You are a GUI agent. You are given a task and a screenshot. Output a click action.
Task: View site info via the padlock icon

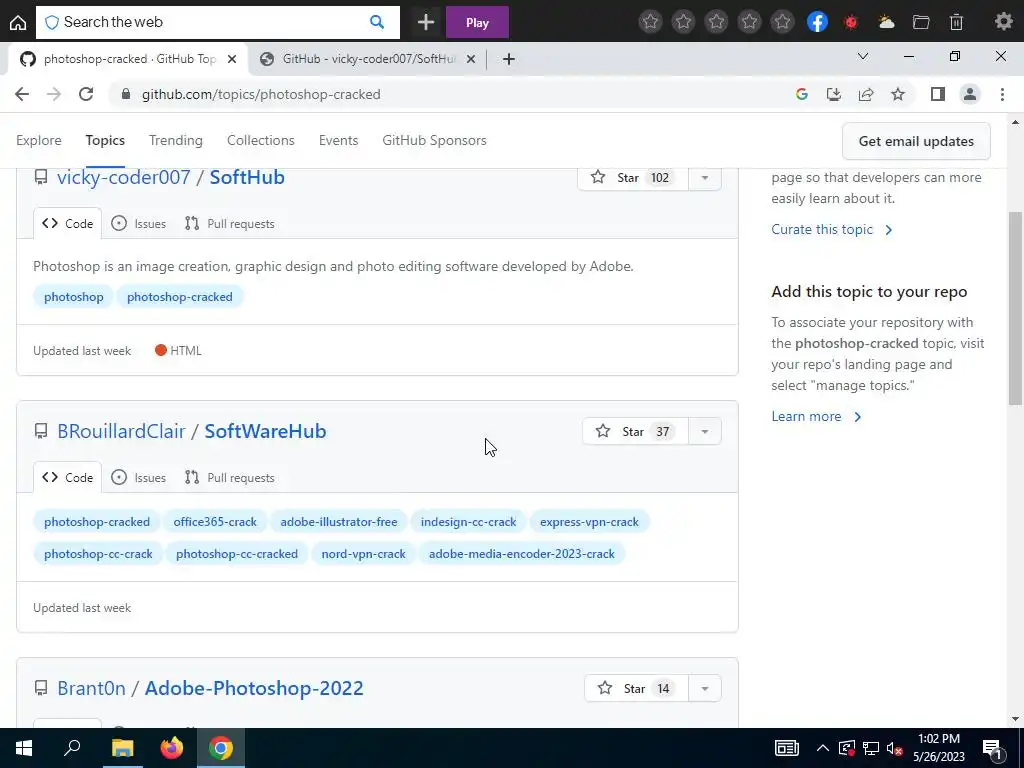(126, 94)
